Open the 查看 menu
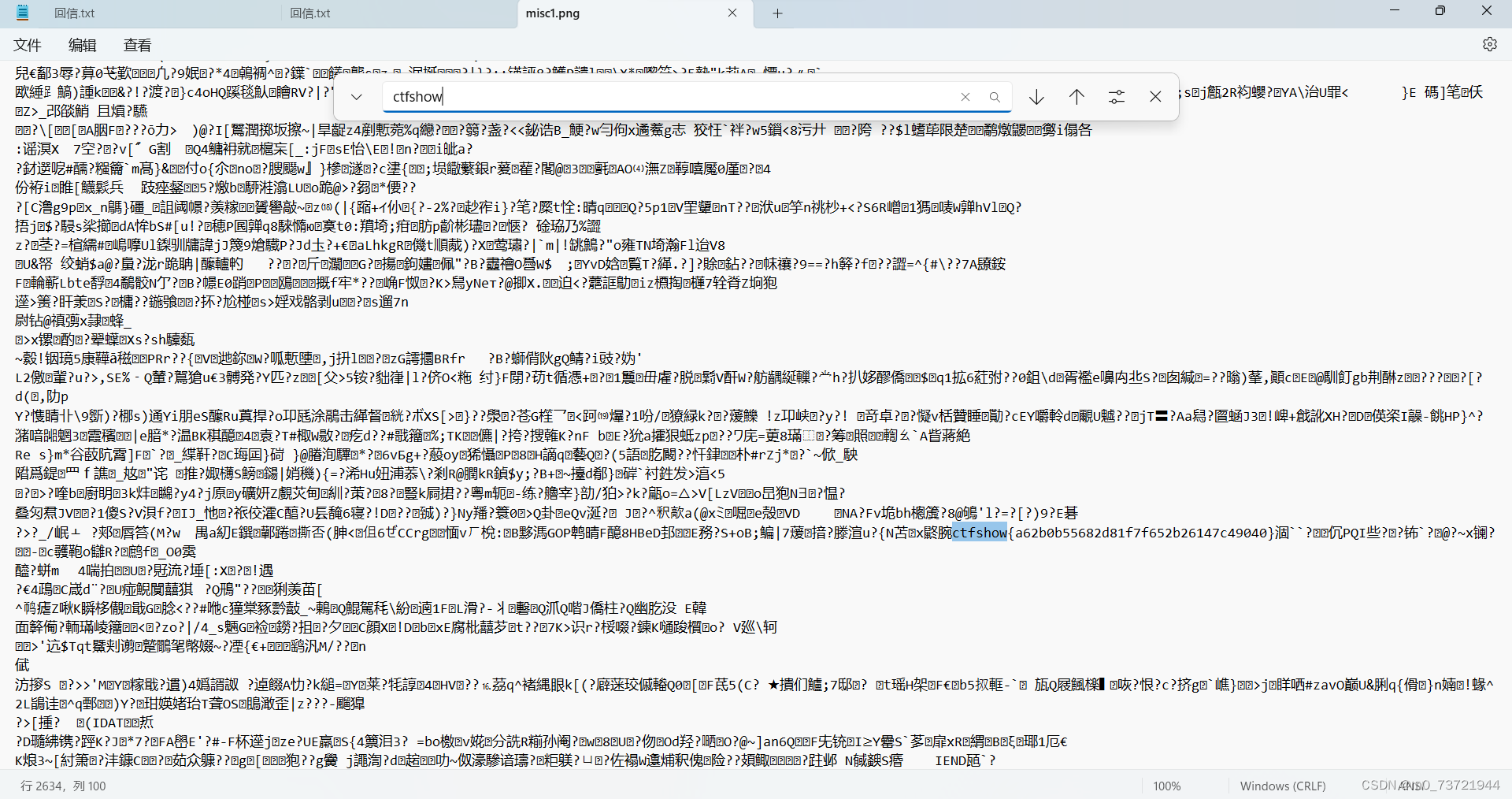 coord(136,45)
